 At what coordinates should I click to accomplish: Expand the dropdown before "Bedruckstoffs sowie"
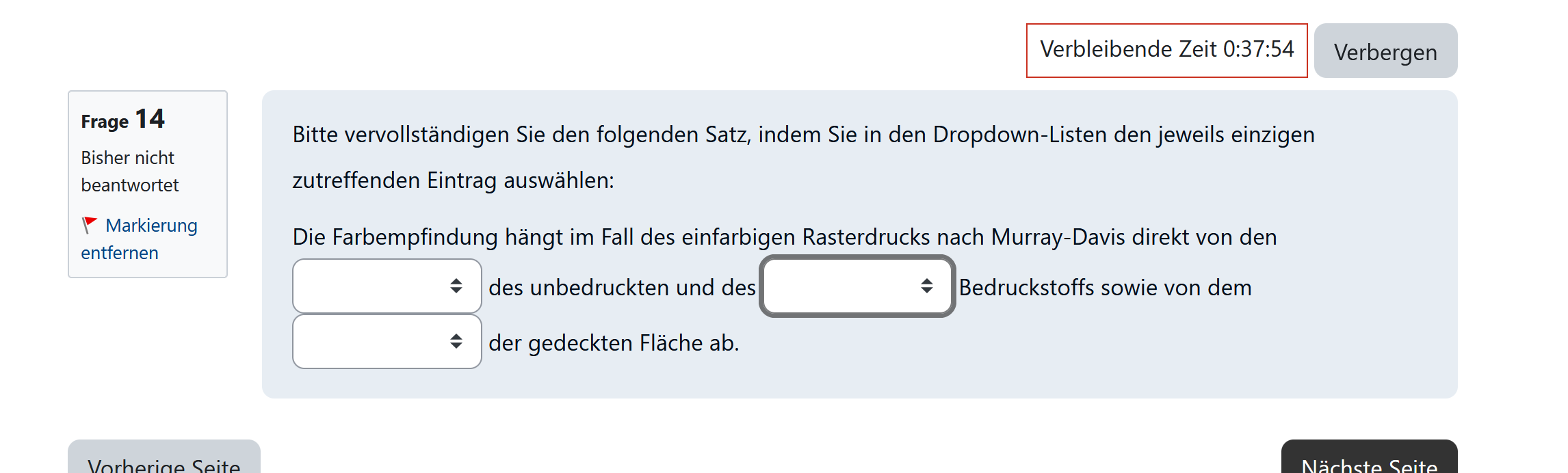point(857,286)
